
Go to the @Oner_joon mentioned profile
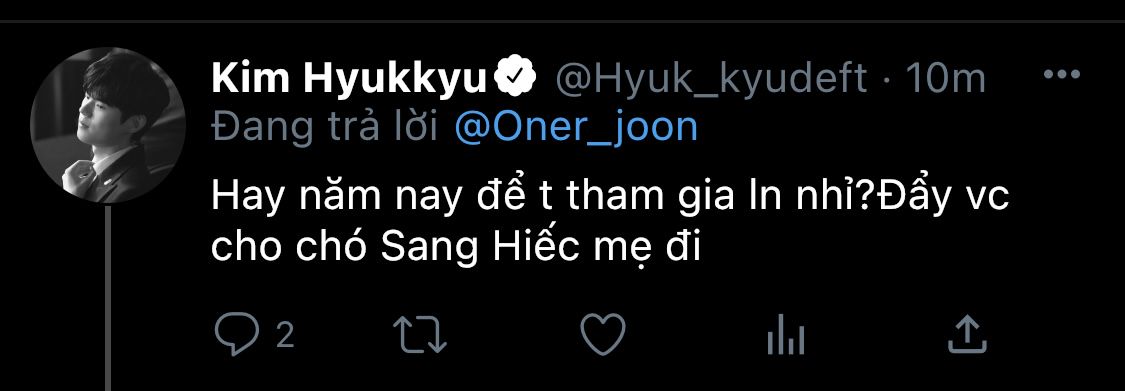click(576, 128)
